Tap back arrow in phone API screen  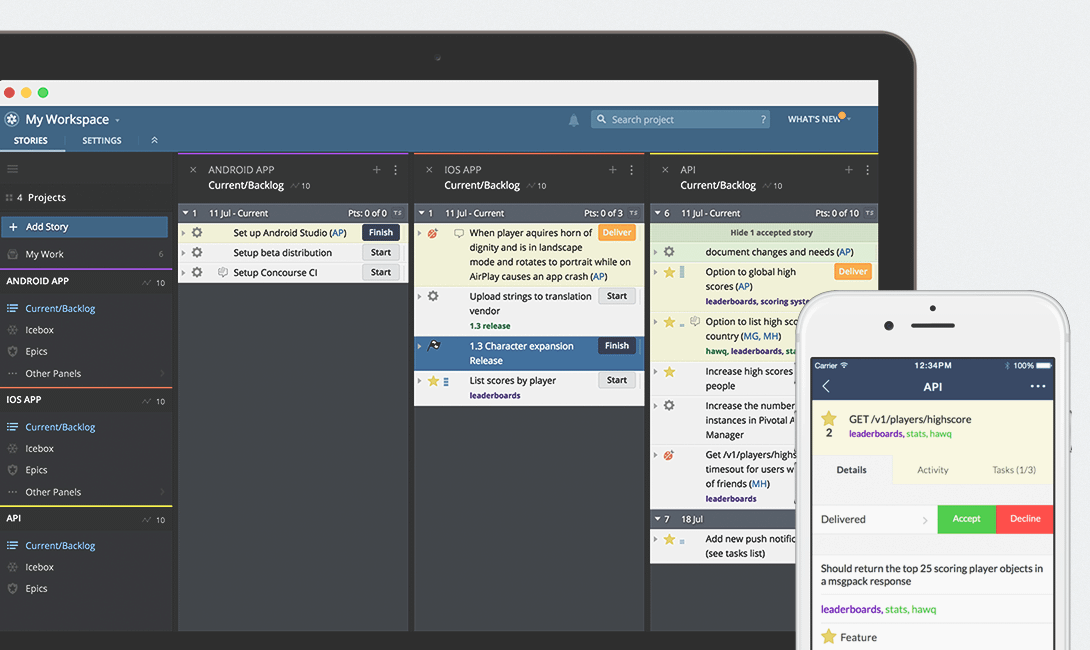pos(827,387)
